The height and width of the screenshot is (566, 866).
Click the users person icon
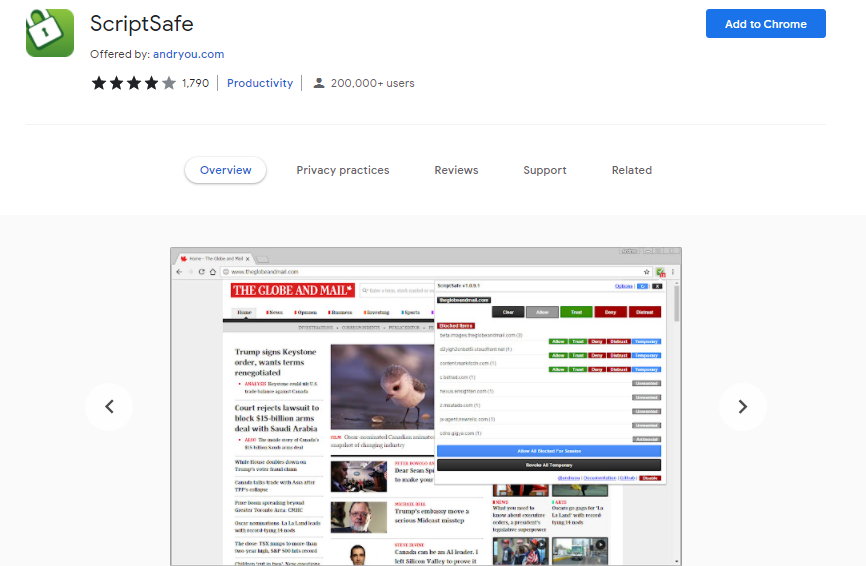point(319,83)
